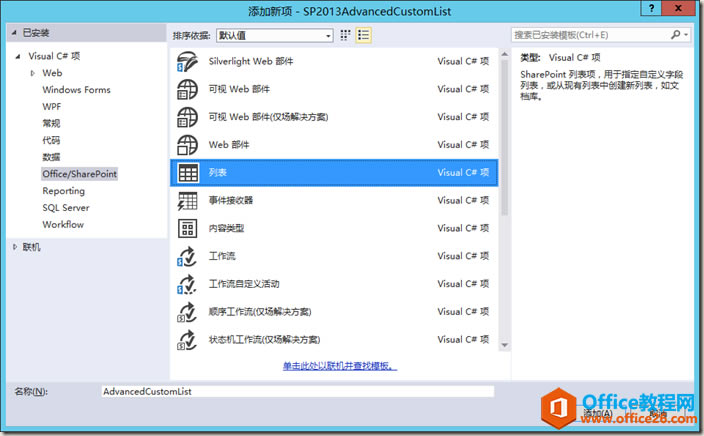Switch to medium icons list view
Viewport: 704px width, 436px height.
(x=363, y=35)
